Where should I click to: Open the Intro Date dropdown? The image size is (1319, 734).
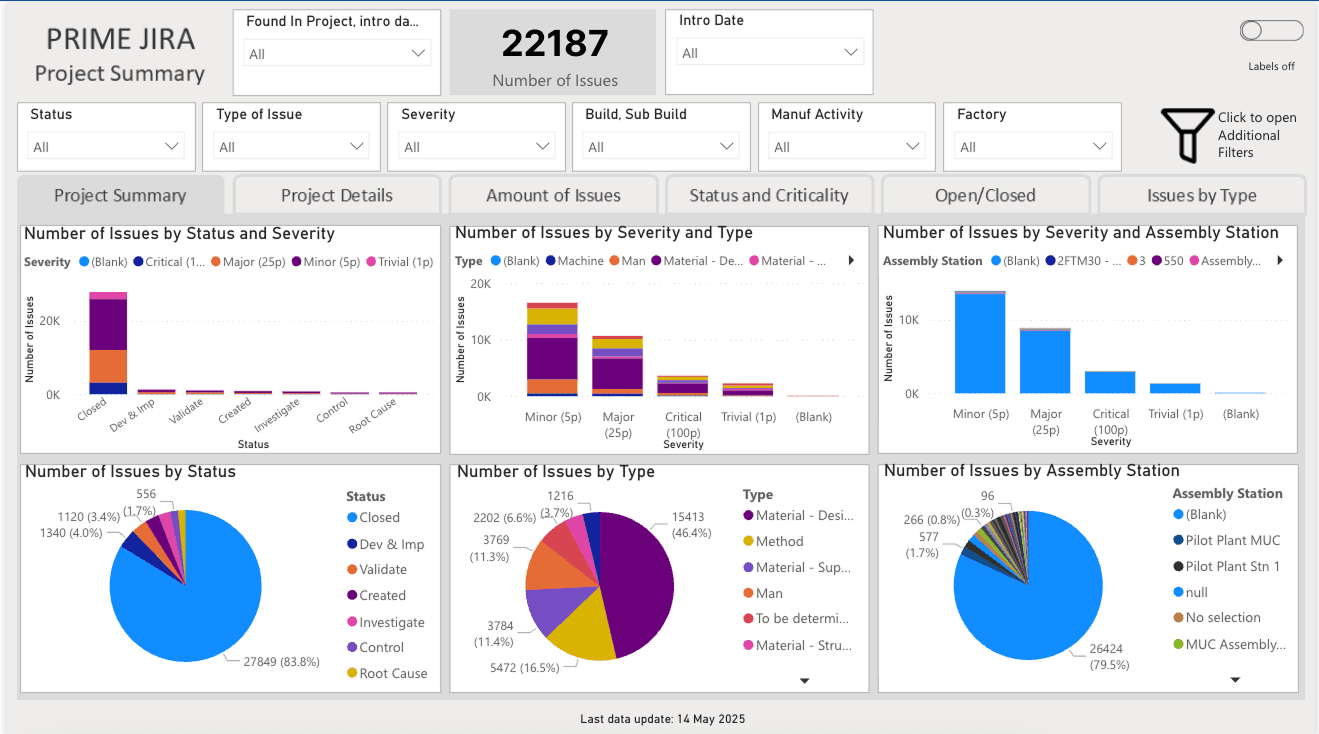[x=769, y=53]
